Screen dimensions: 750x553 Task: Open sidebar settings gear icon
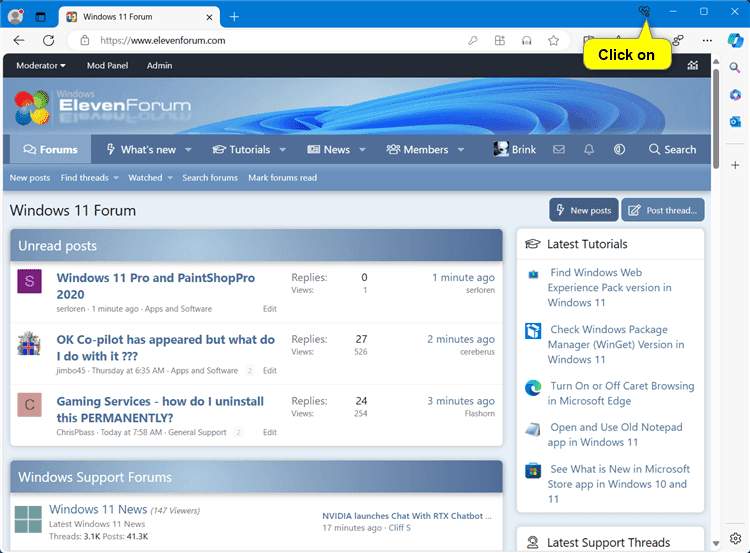(735, 538)
